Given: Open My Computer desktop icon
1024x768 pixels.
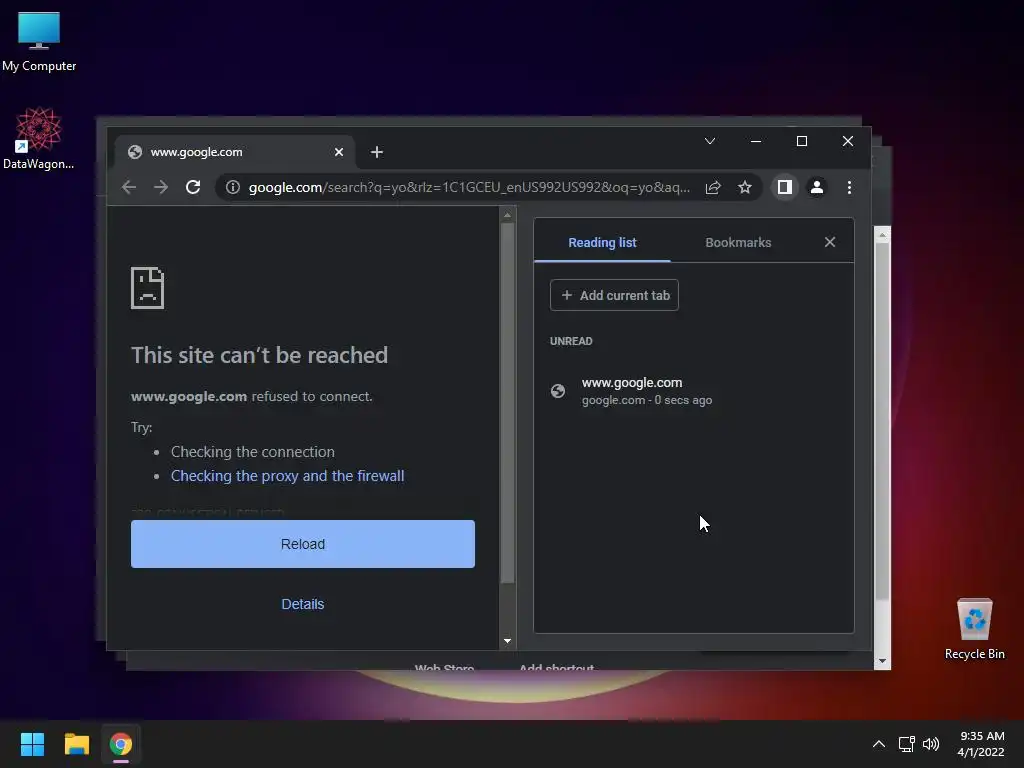Looking at the screenshot, I should [39, 42].
